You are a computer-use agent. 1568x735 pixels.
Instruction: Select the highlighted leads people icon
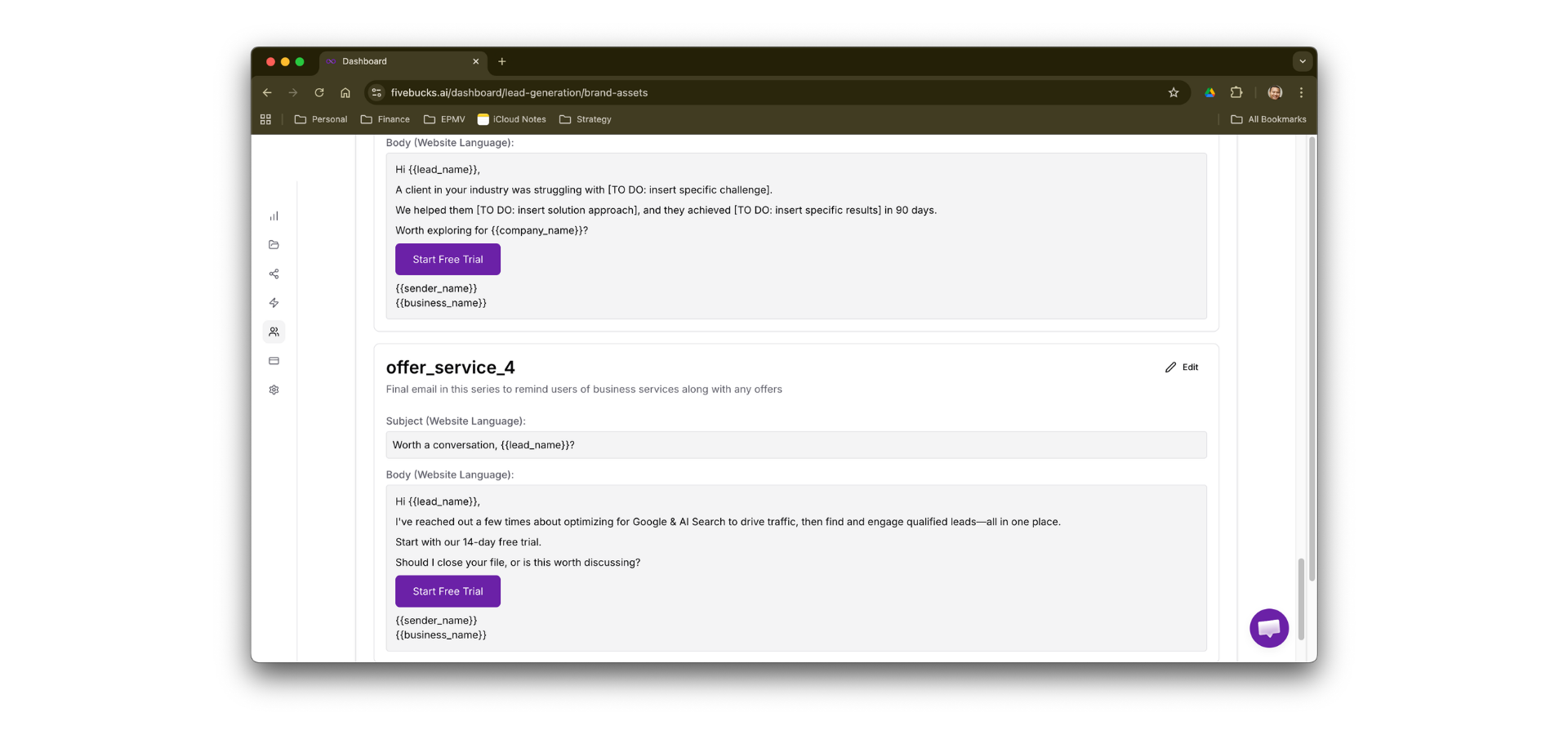pyautogui.click(x=274, y=332)
